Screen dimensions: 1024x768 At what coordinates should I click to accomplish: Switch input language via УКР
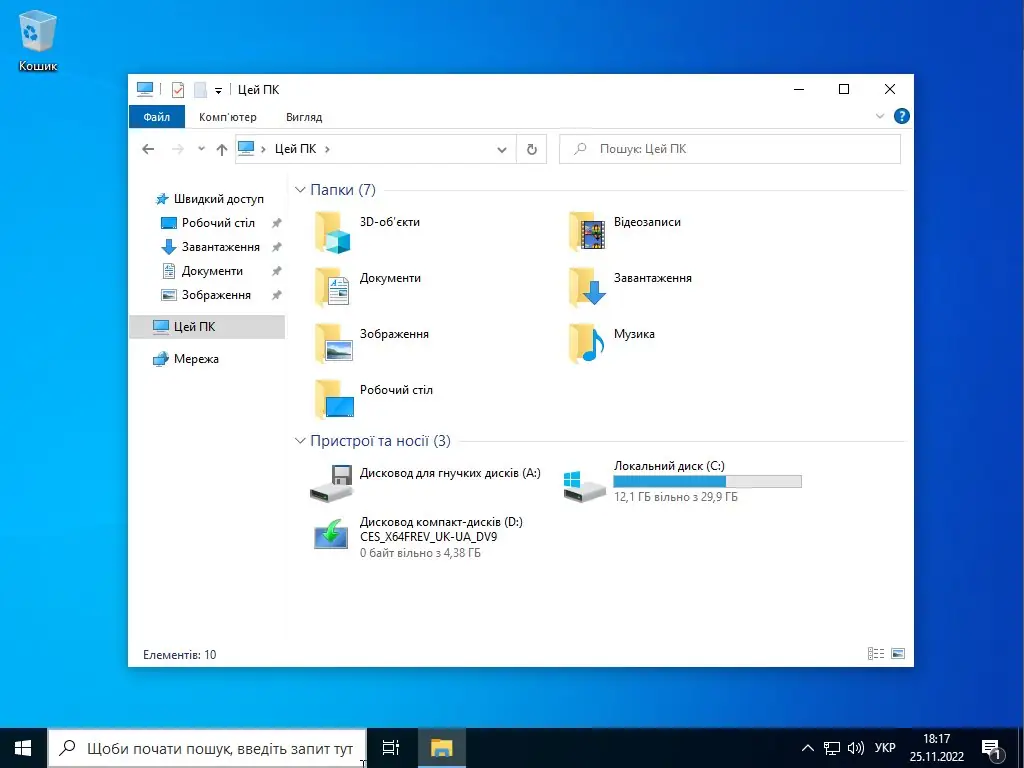click(885, 748)
